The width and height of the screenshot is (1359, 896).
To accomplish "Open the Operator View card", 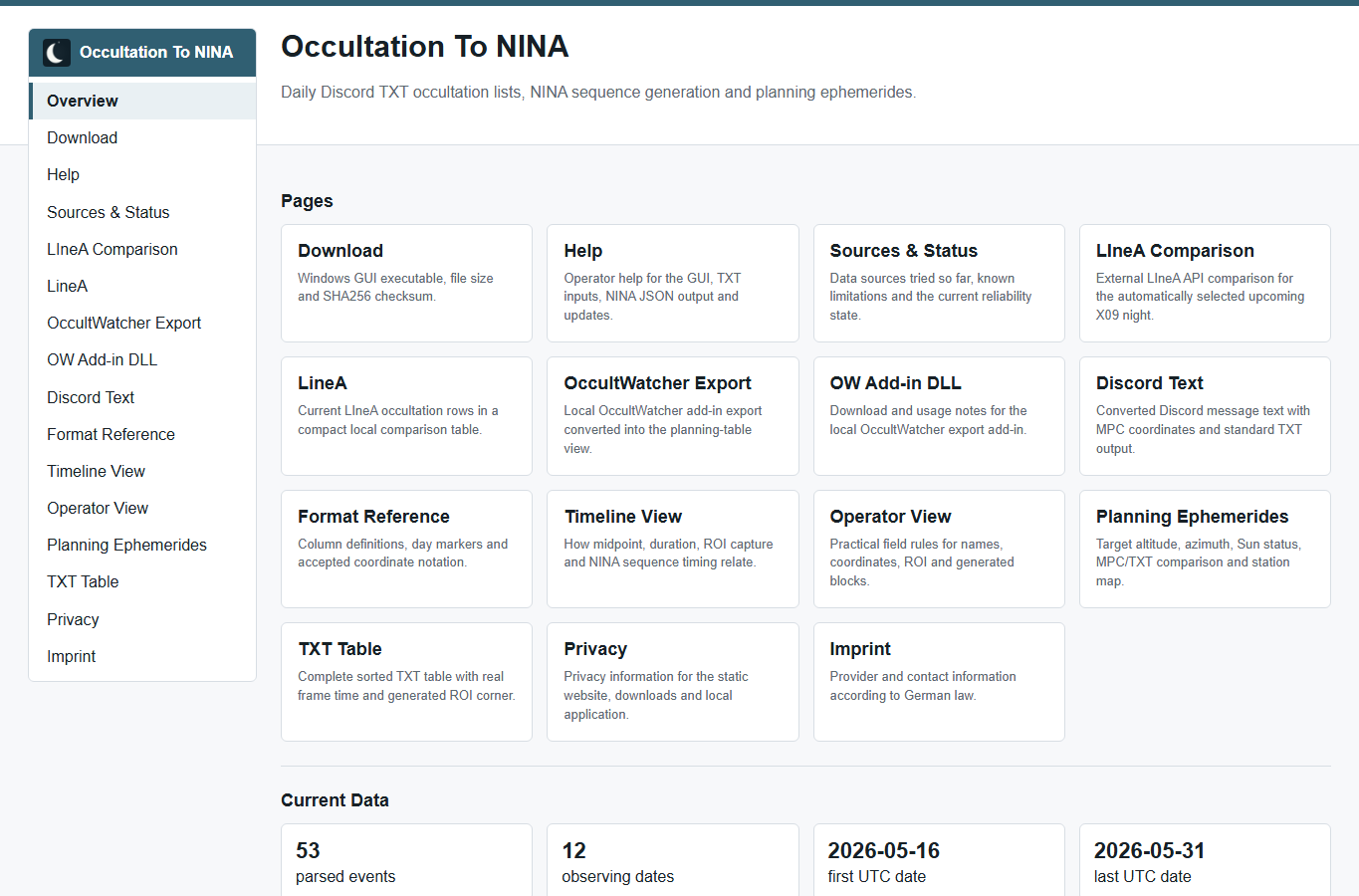I will (939, 549).
